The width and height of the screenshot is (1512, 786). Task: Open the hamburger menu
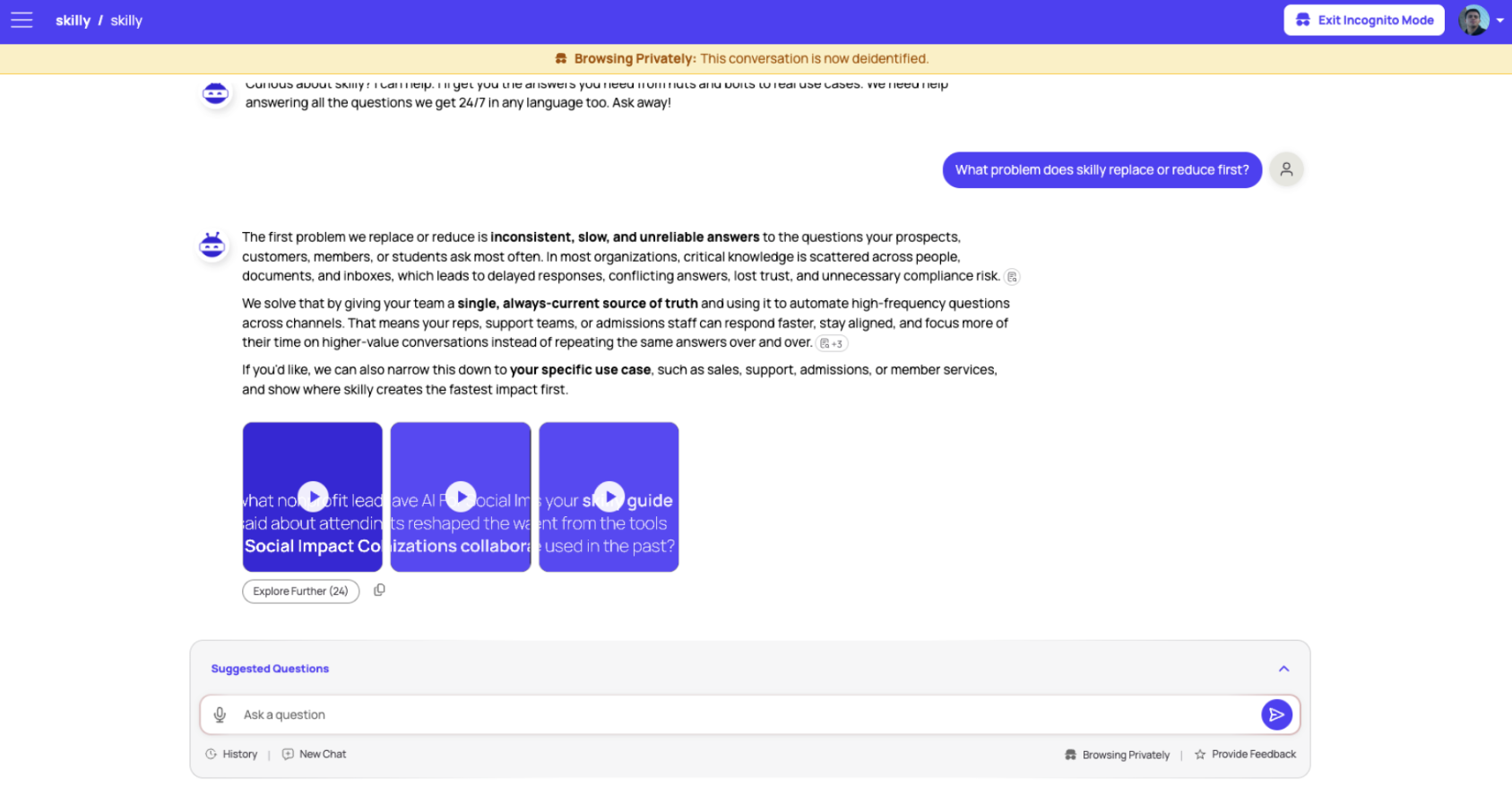[x=22, y=20]
